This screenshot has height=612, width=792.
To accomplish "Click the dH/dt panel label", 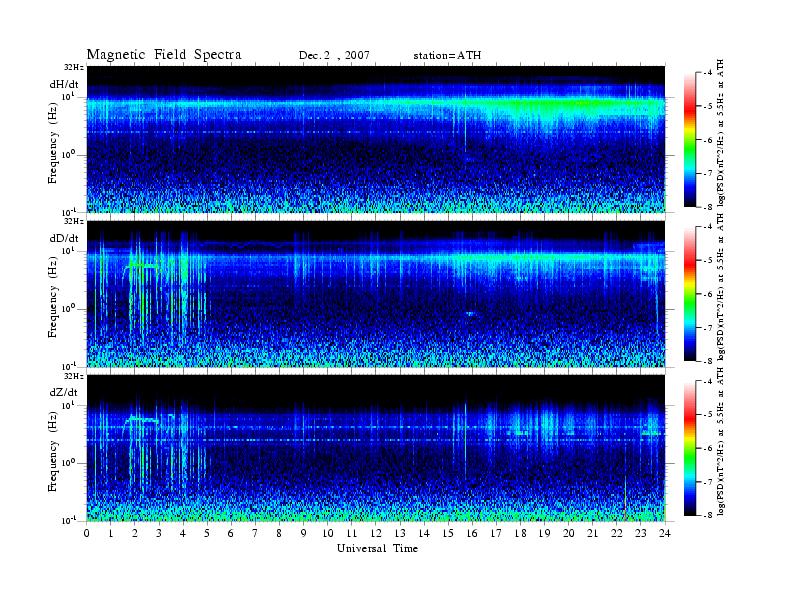I will (64, 84).
